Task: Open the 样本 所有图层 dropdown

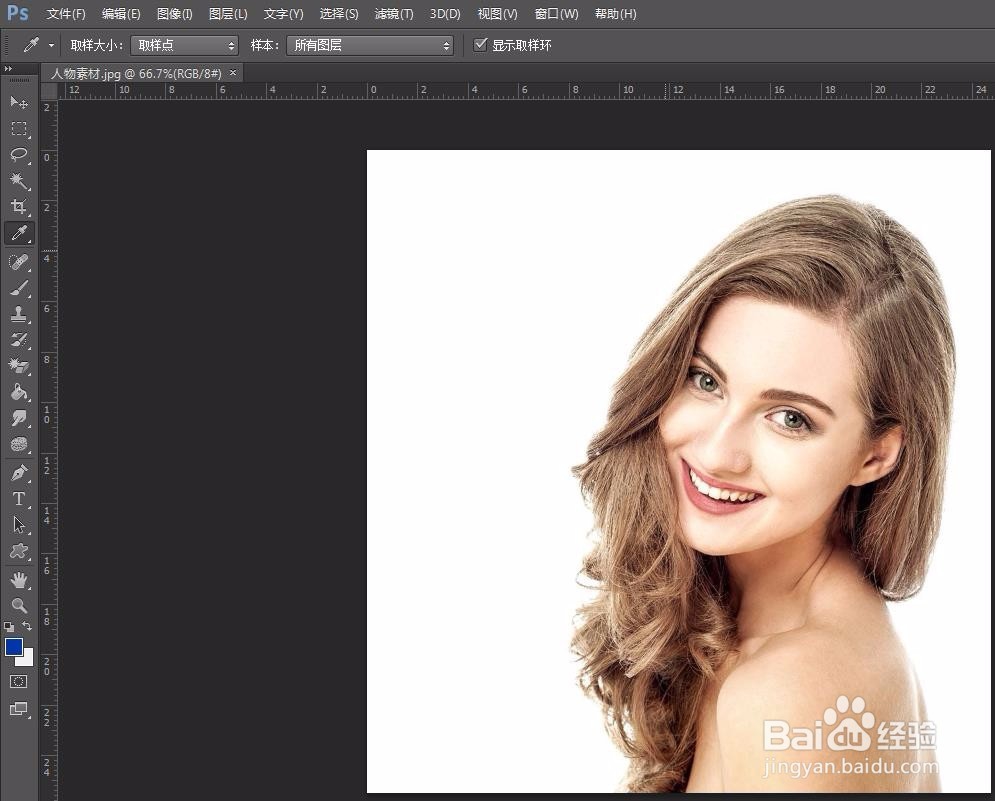Action: [x=369, y=45]
